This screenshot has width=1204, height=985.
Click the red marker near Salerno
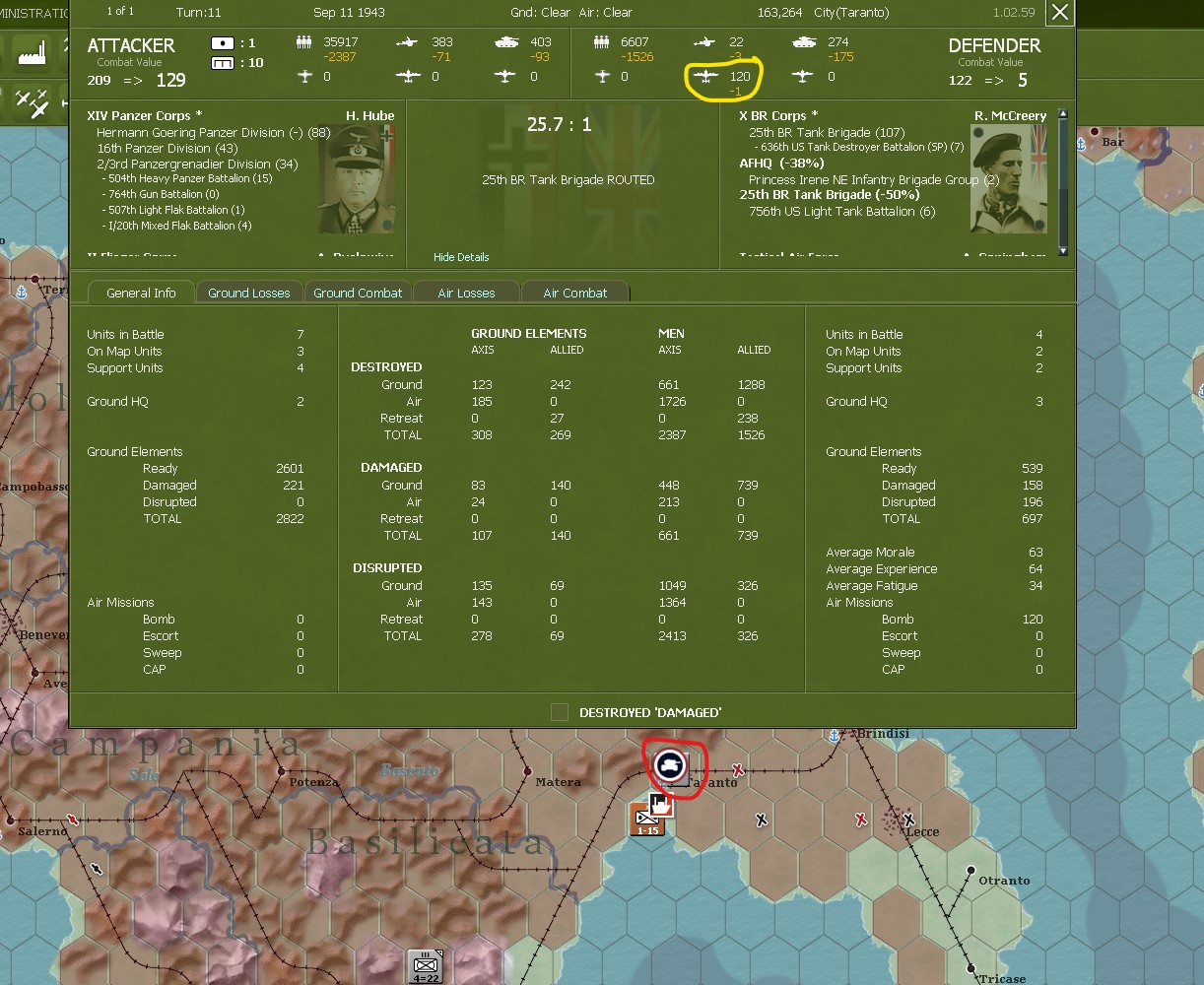point(72,820)
